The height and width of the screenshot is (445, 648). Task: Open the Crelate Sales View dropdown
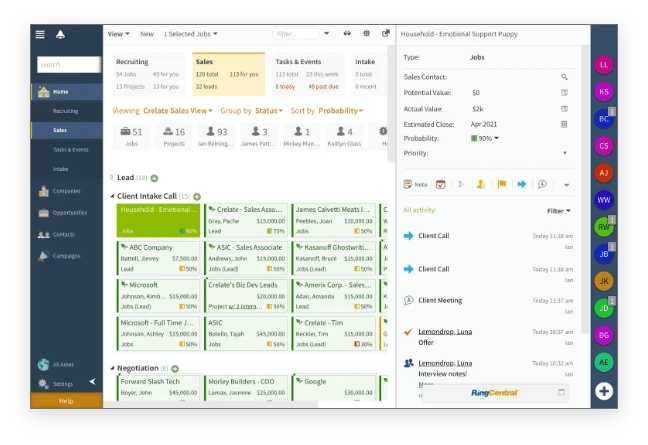click(x=178, y=111)
